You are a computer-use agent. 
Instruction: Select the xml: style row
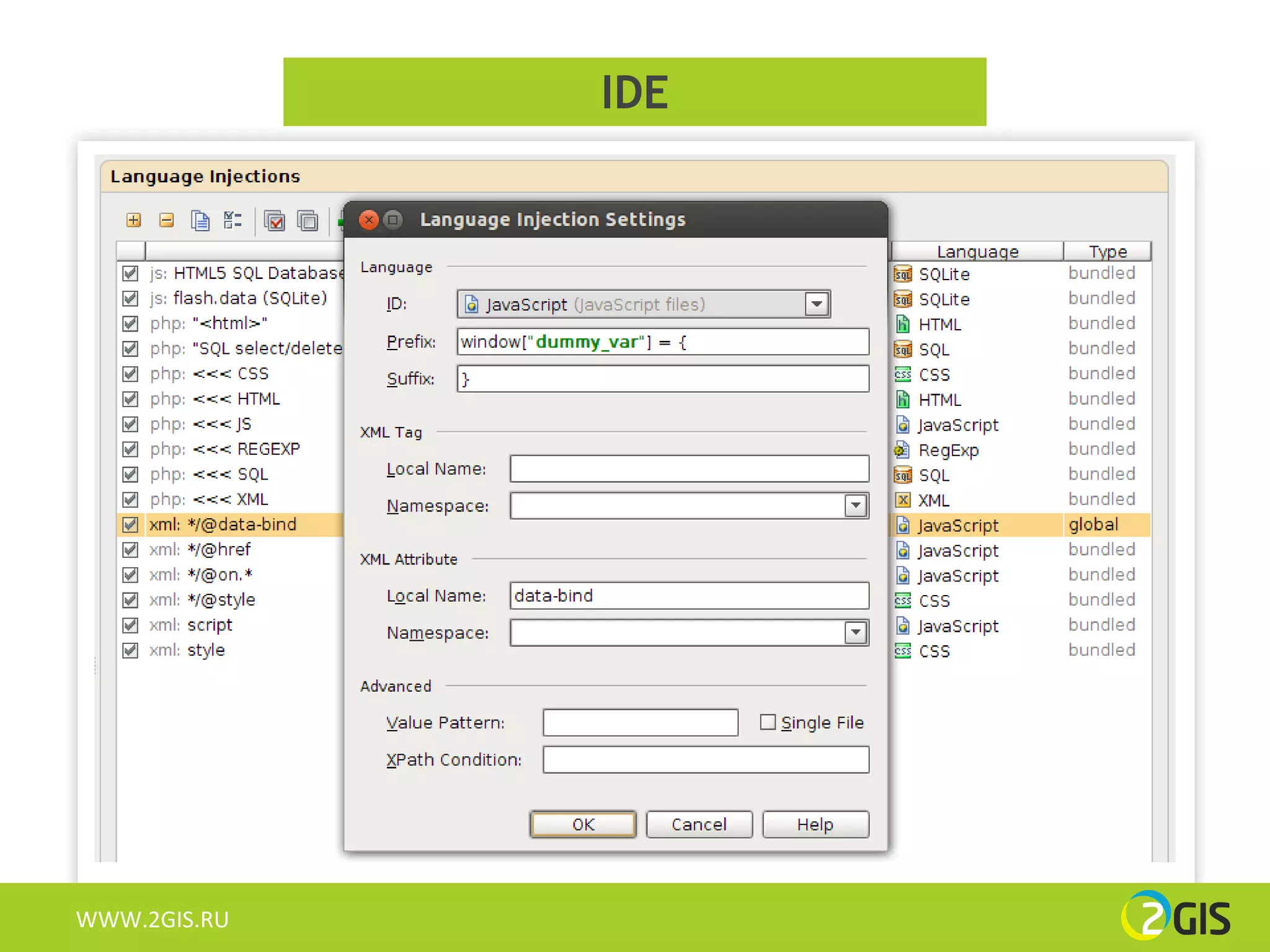click(230, 650)
